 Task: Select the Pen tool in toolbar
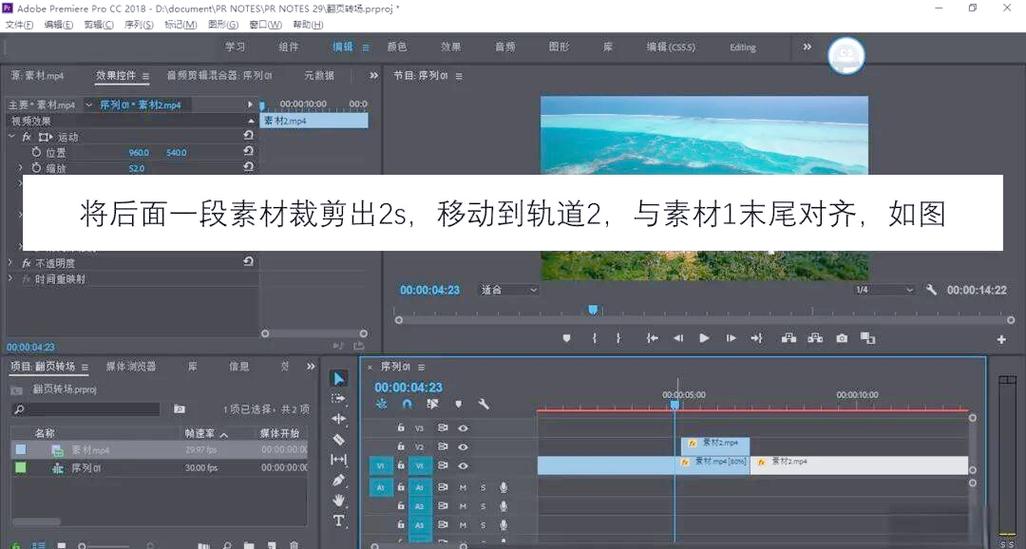point(338,480)
